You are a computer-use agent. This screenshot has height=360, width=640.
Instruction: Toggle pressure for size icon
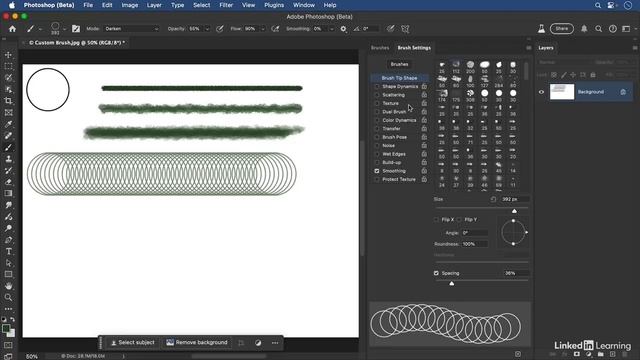pos(391,29)
